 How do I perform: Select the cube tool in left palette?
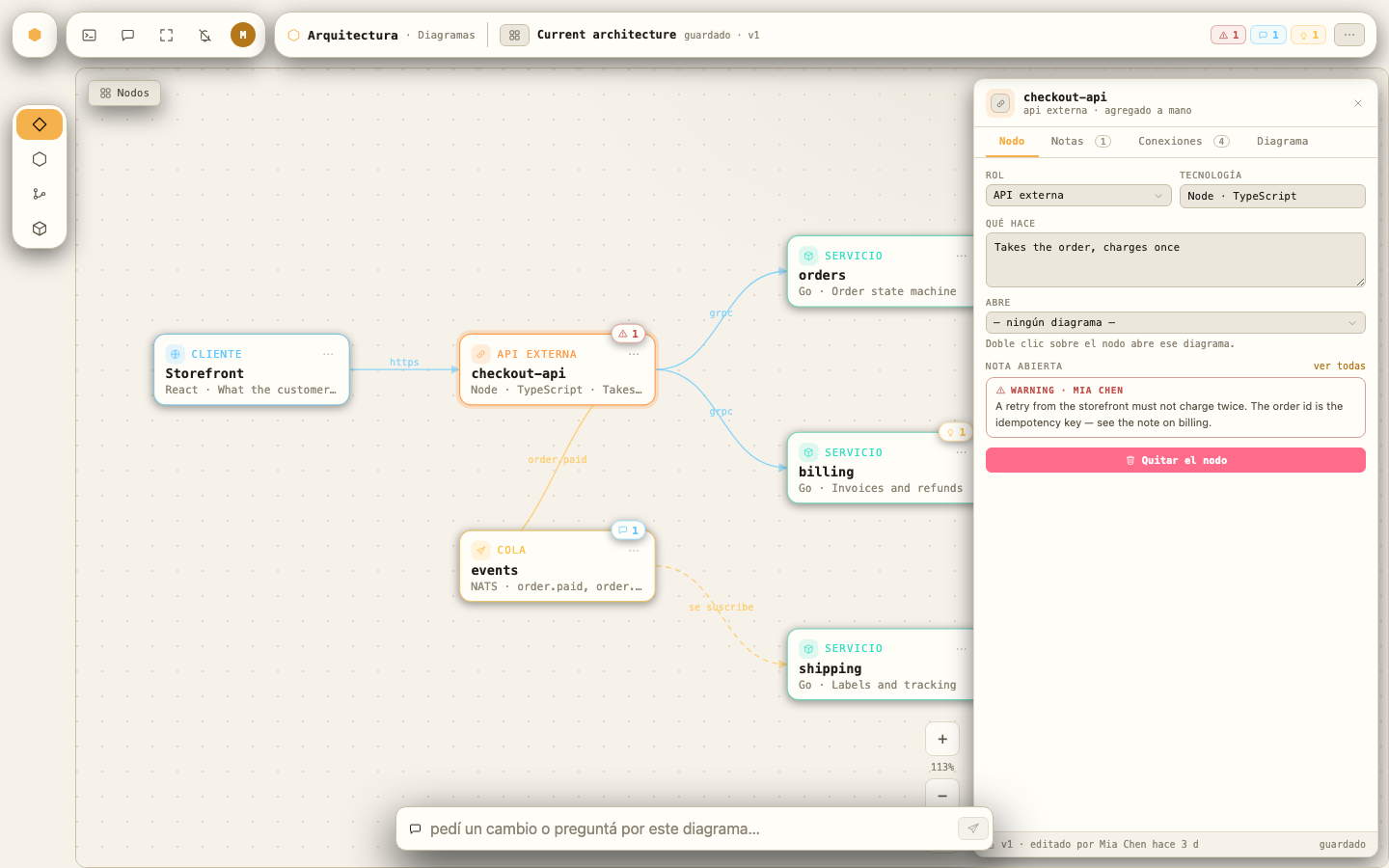(40, 229)
